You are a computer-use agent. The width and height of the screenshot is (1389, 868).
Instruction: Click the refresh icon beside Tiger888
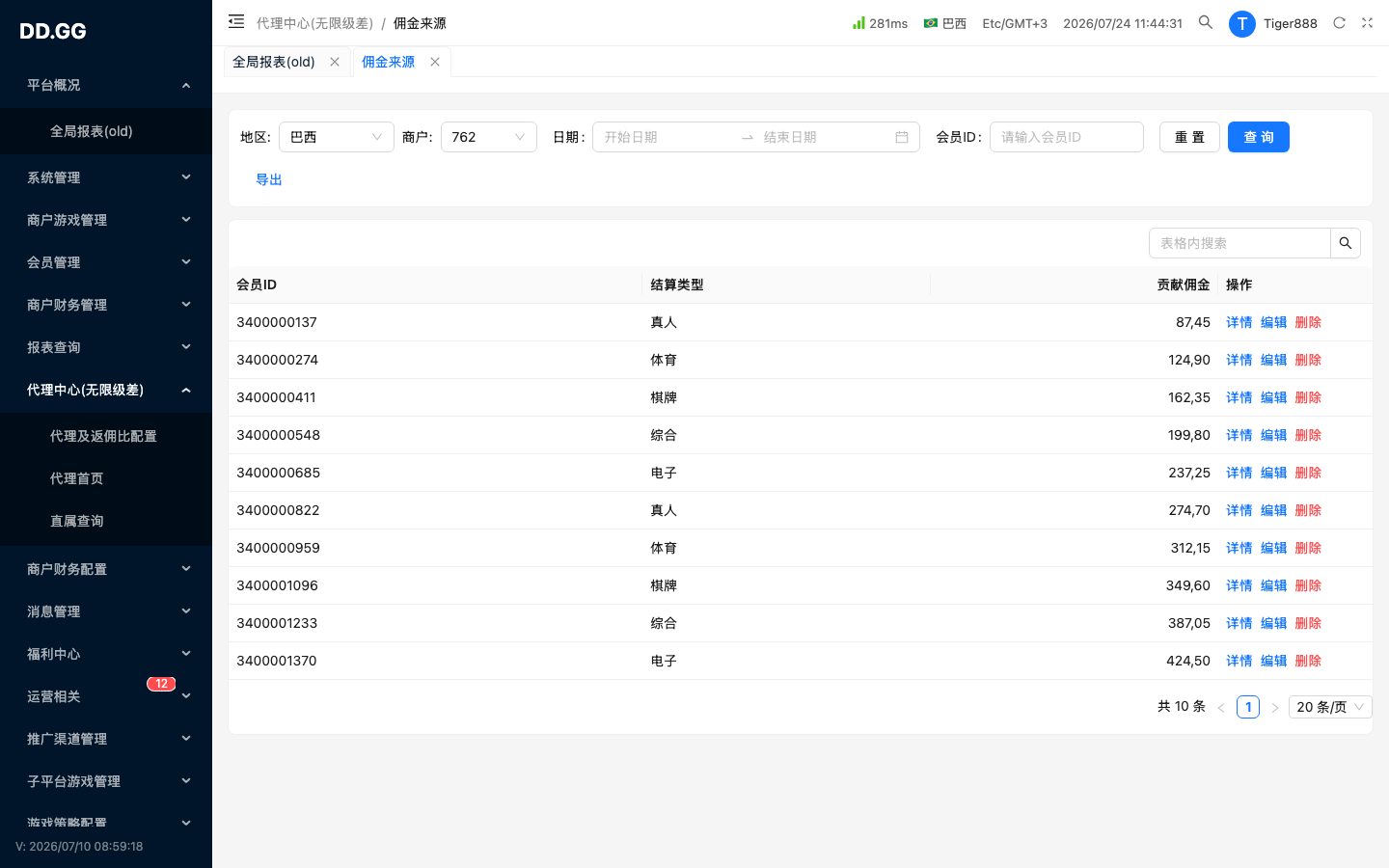[1339, 23]
